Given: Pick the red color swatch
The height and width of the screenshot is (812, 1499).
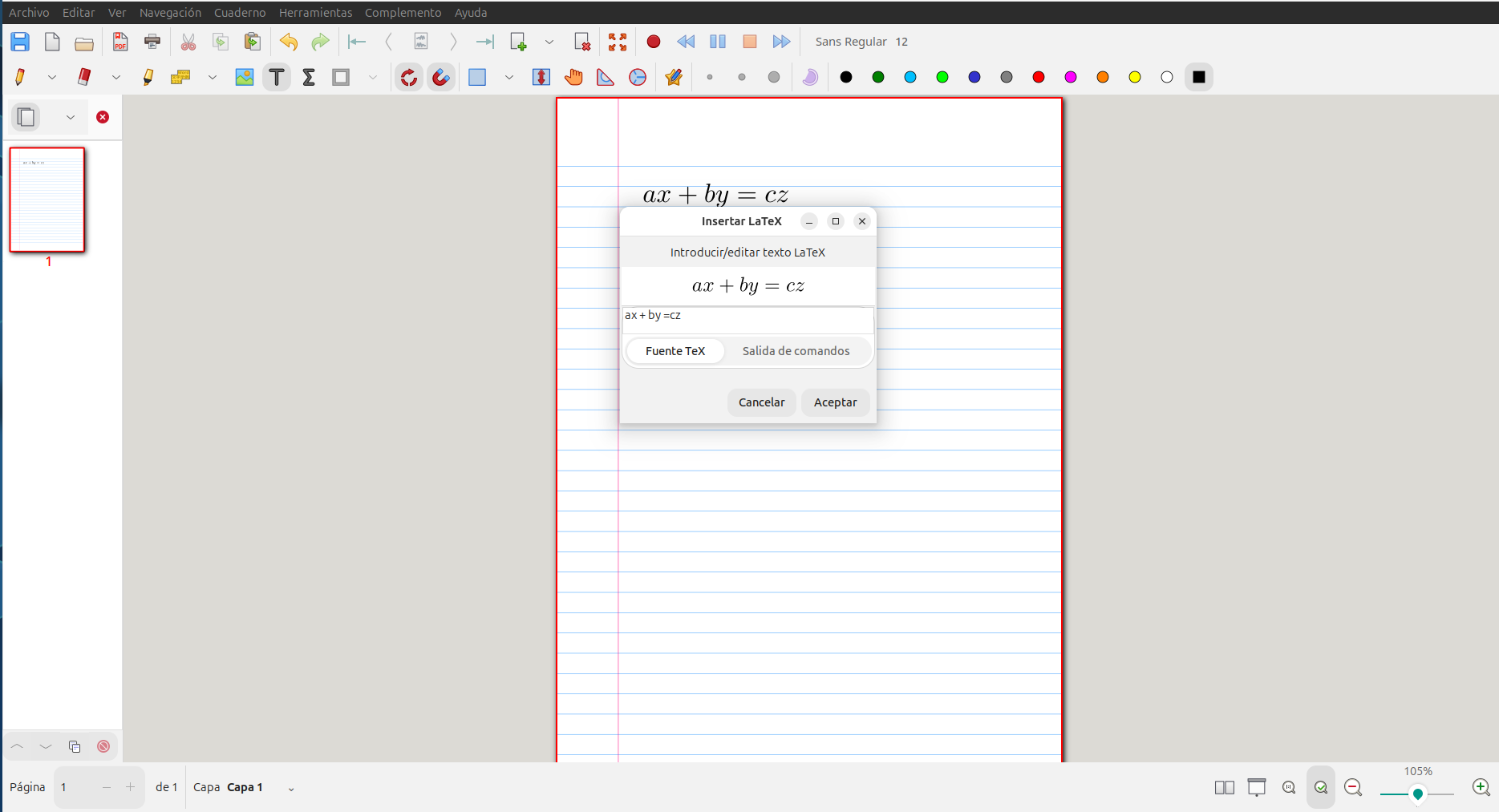Looking at the screenshot, I should pyautogui.click(x=1039, y=77).
